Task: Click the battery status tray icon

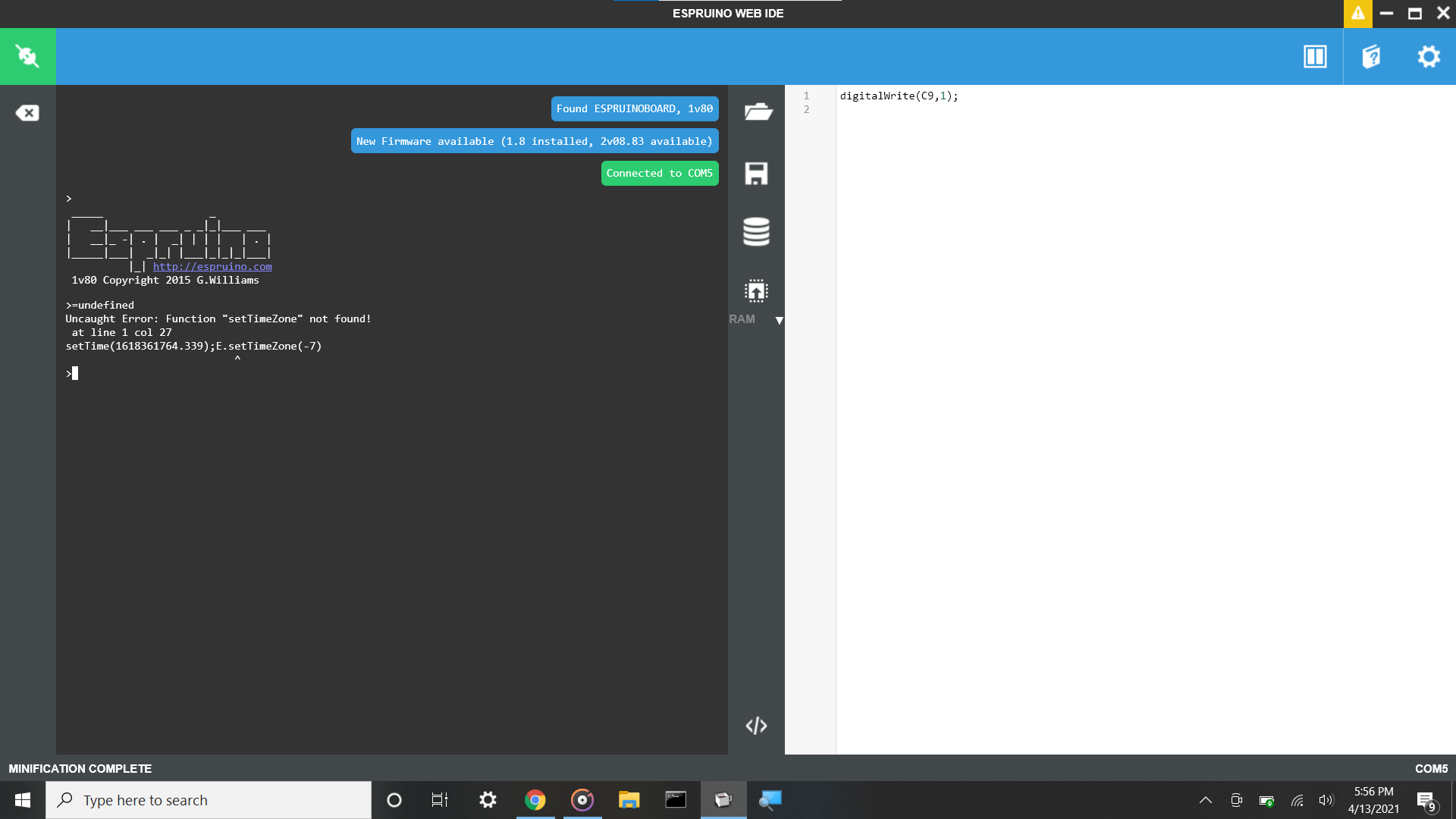Action: point(1266,800)
